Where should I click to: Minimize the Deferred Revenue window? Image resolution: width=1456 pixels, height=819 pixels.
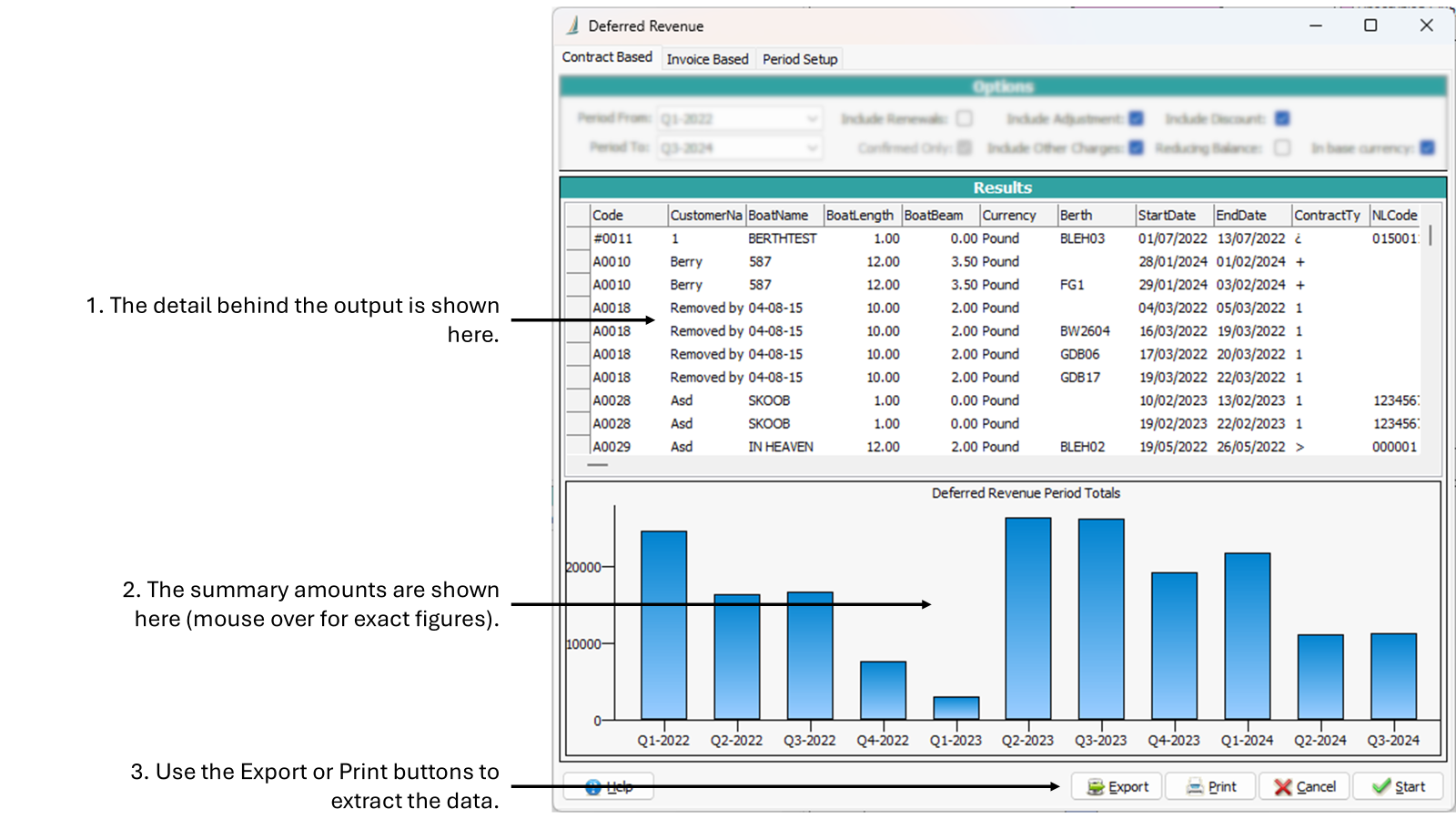pos(1315,25)
